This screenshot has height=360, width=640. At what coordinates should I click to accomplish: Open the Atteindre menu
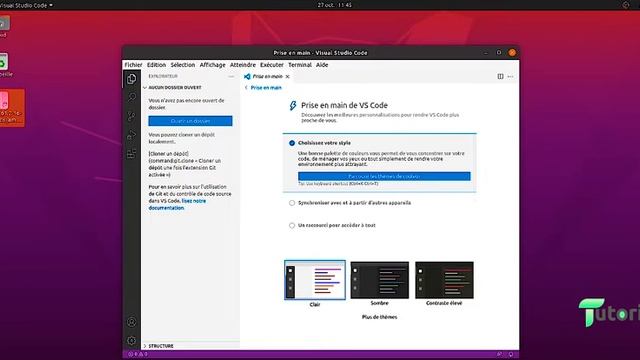[242, 65]
